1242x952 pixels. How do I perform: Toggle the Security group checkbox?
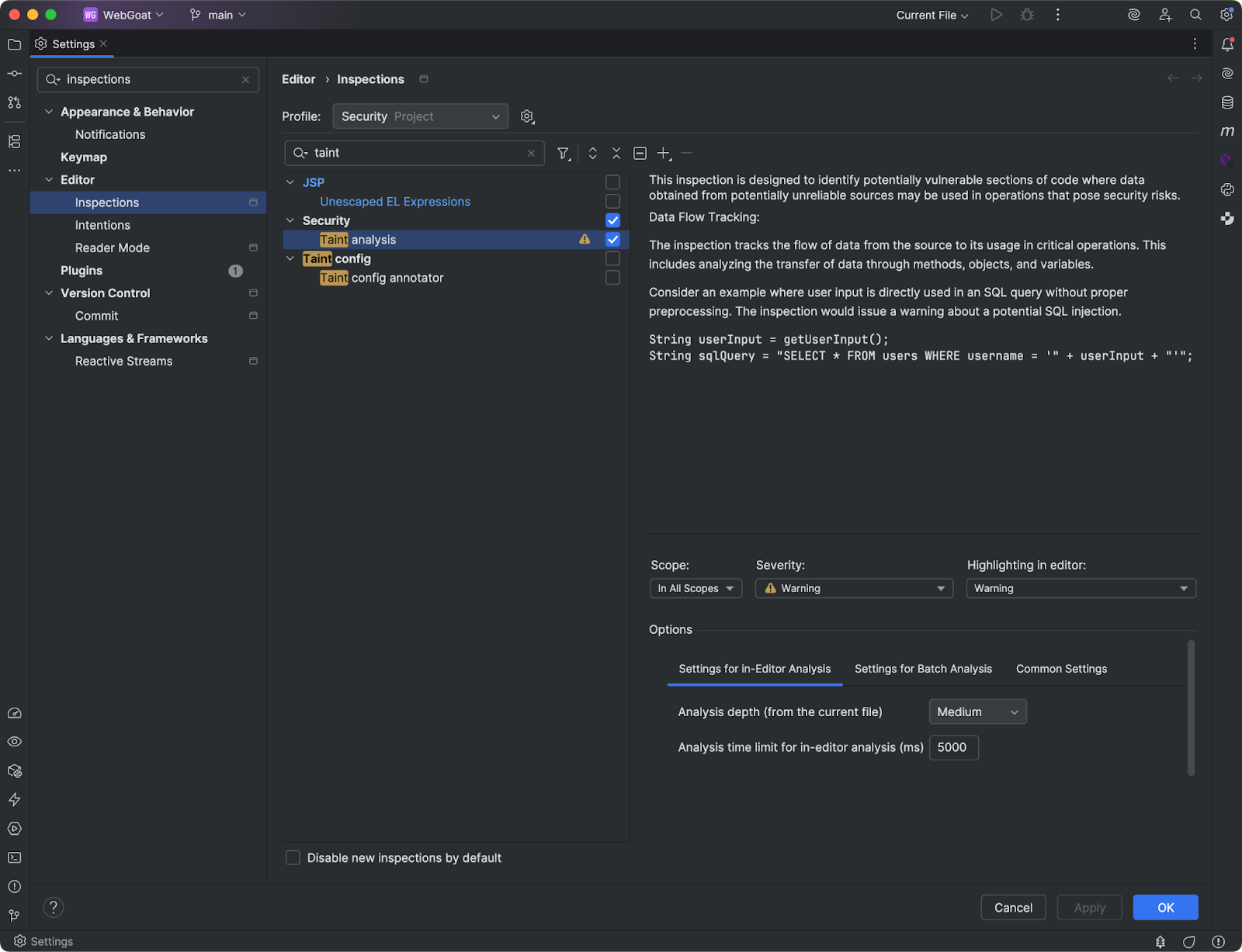pyautogui.click(x=612, y=220)
